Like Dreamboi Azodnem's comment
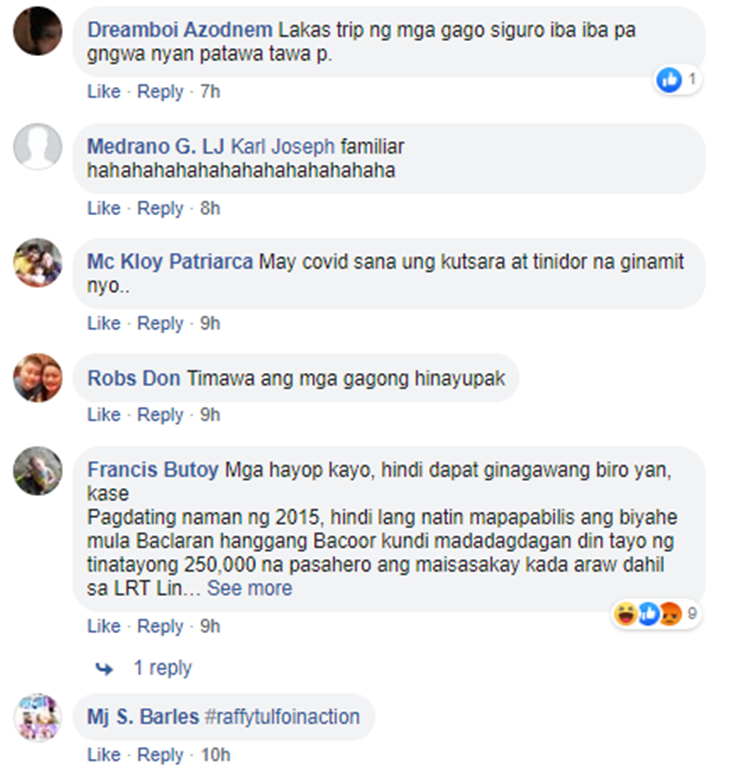This screenshot has height=775, width=750. [104, 91]
